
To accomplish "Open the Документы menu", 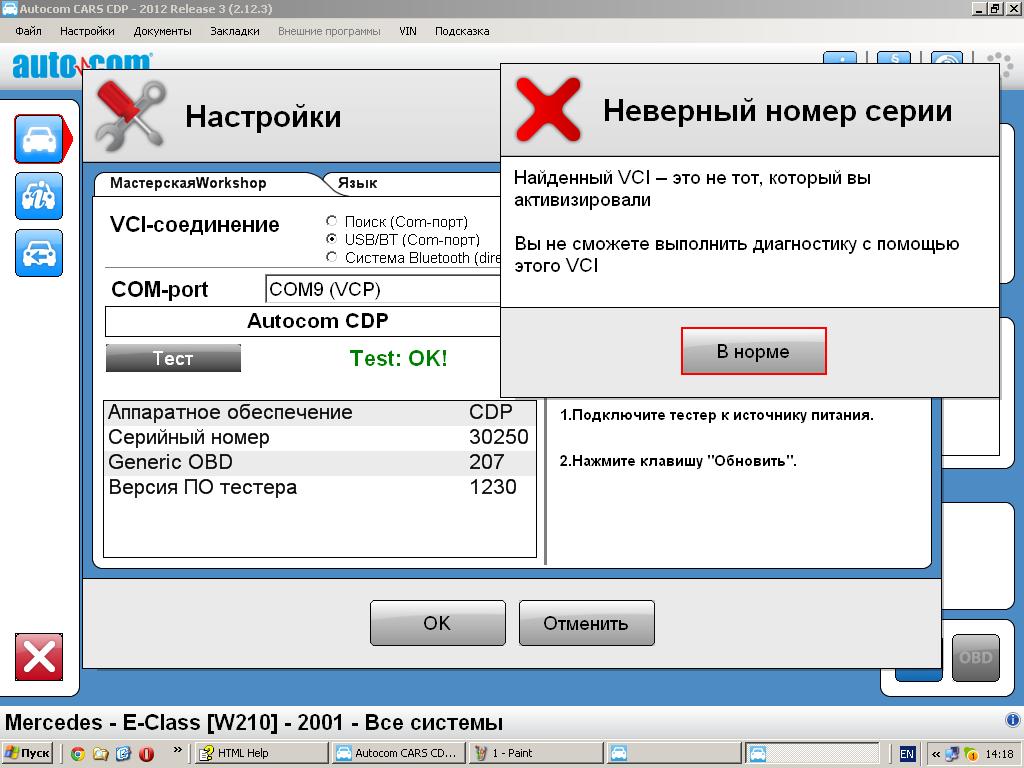I will point(162,31).
